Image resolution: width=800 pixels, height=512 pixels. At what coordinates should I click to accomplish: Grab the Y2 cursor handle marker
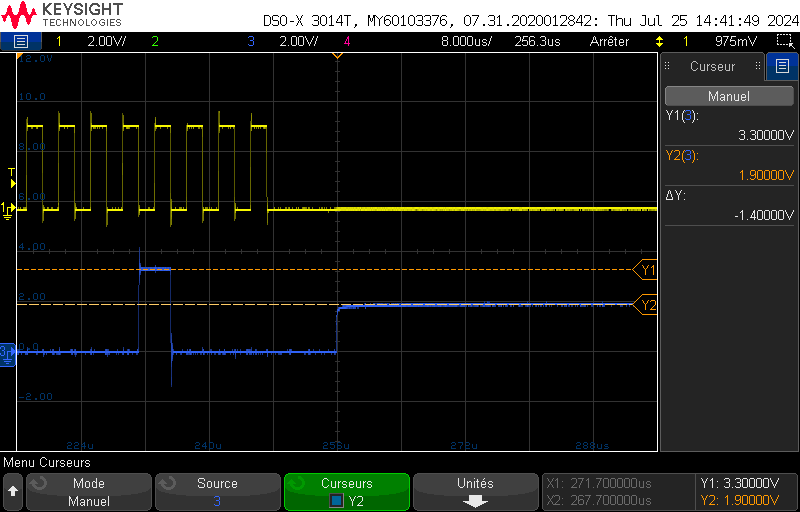click(644, 305)
